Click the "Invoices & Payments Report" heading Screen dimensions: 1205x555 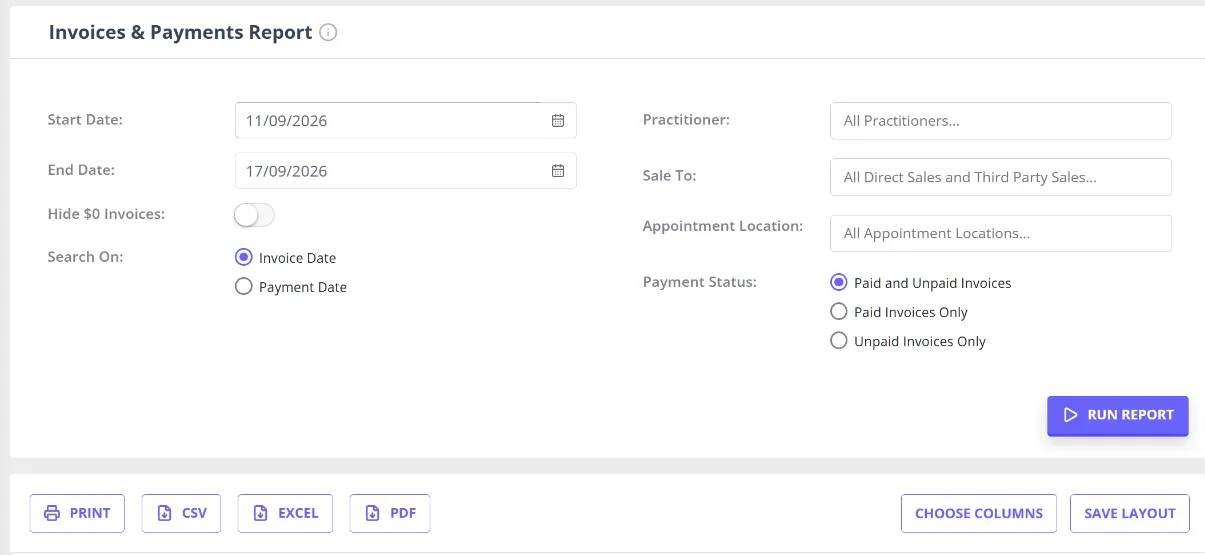click(181, 32)
